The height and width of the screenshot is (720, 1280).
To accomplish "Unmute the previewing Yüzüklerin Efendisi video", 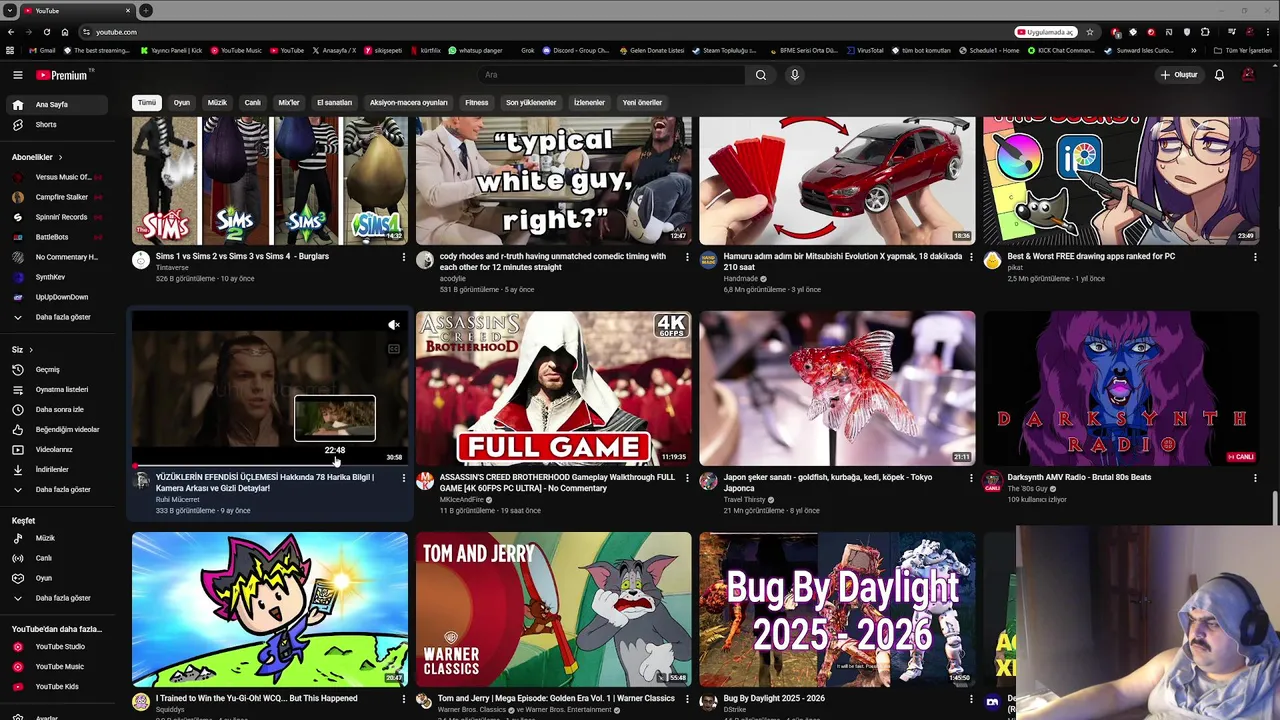I will click(x=394, y=325).
